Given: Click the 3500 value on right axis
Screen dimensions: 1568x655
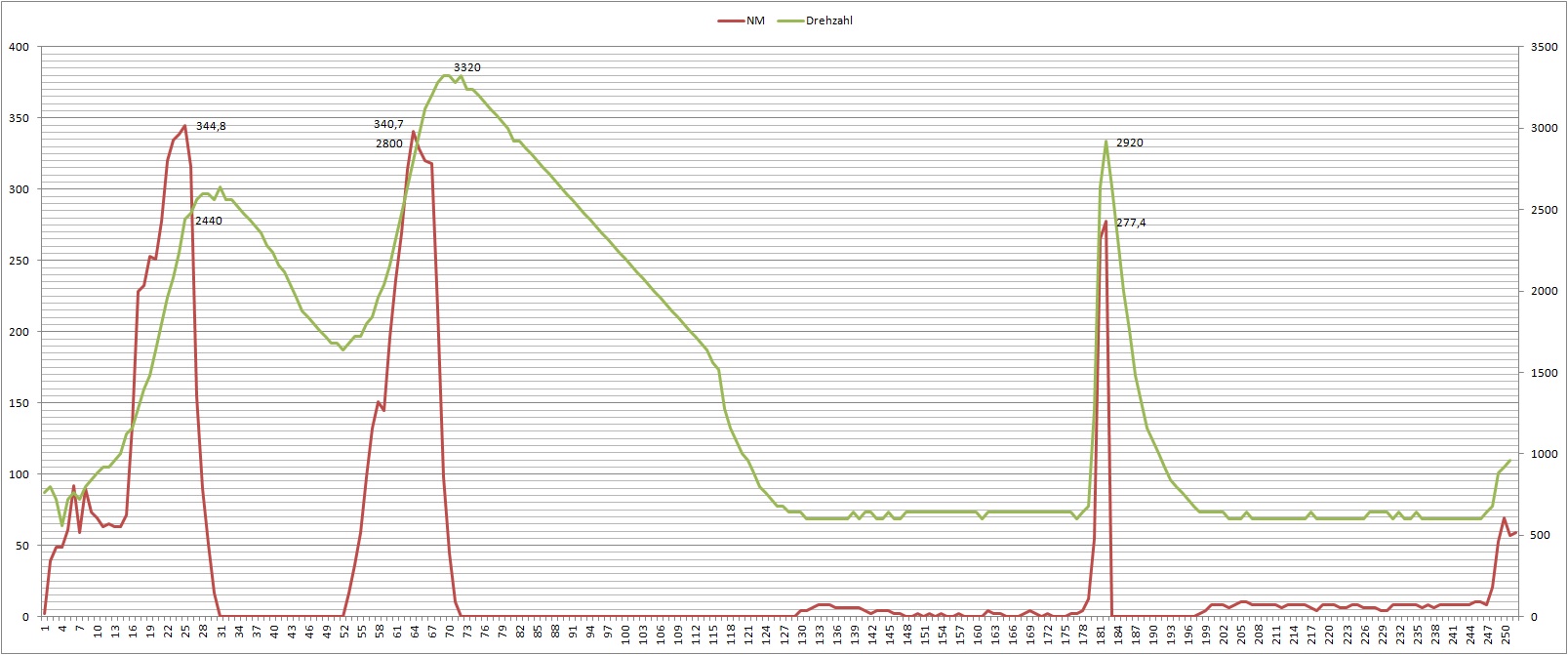Looking at the screenshot, I should tap(1545, 47).
